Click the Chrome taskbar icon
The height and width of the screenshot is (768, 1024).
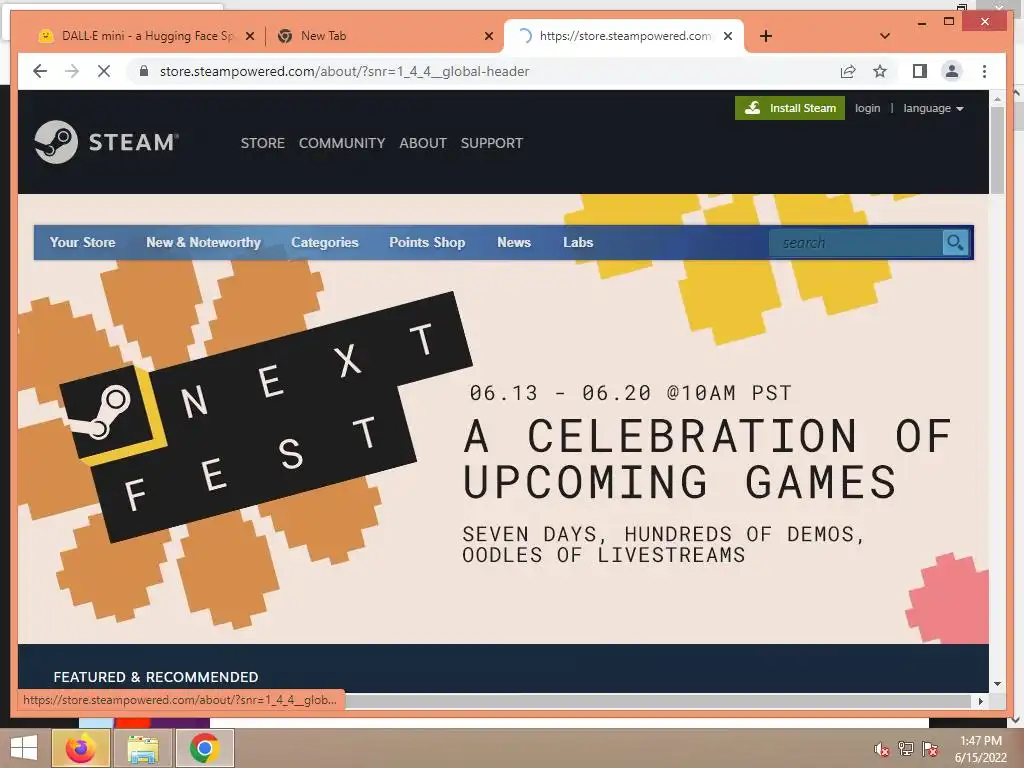click(x=204, y=748)
